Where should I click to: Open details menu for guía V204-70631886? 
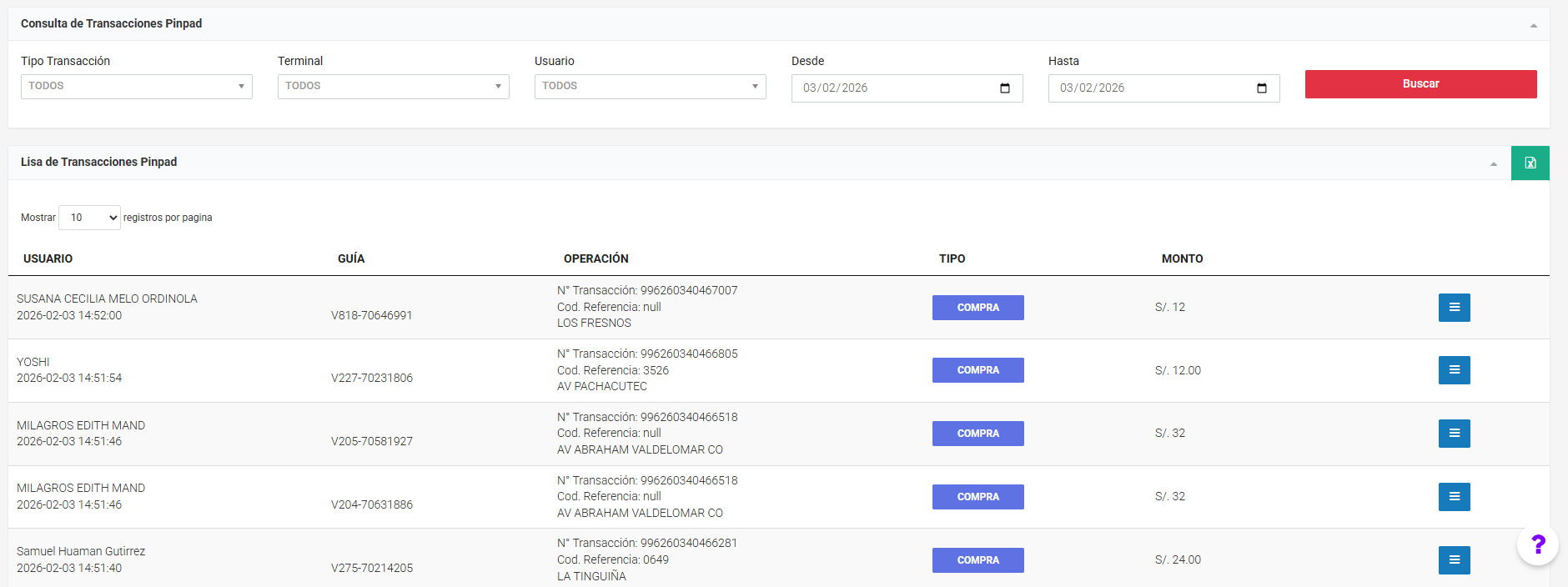[x=1454, y=497]
